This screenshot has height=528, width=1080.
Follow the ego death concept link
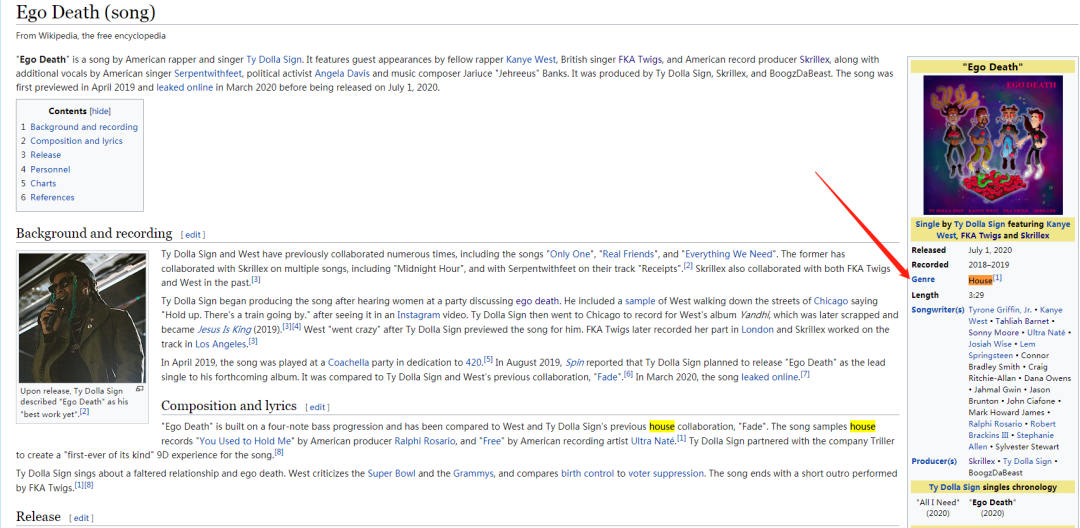pyautogui.click(x=537, y=301)
